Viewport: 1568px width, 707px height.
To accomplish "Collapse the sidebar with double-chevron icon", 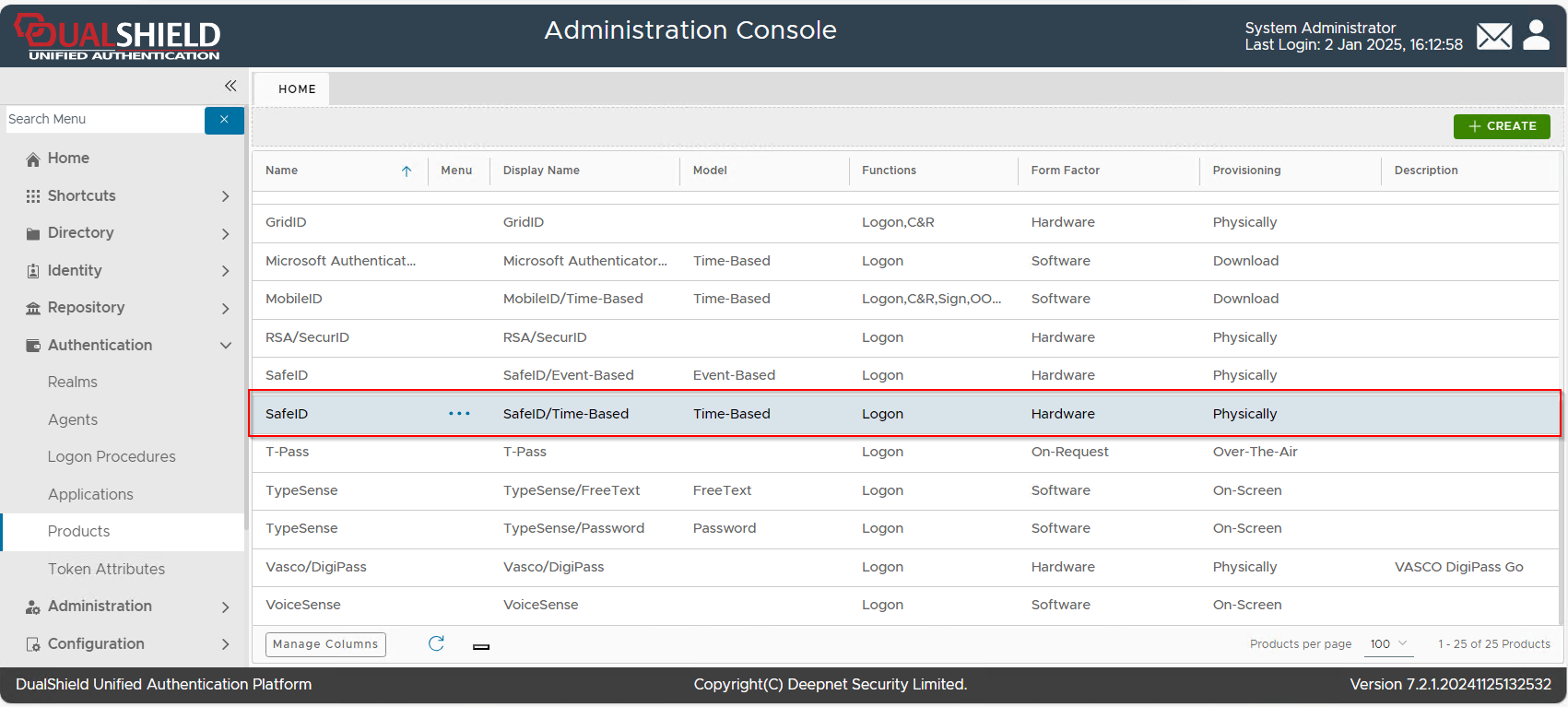I will coord(230,86).
